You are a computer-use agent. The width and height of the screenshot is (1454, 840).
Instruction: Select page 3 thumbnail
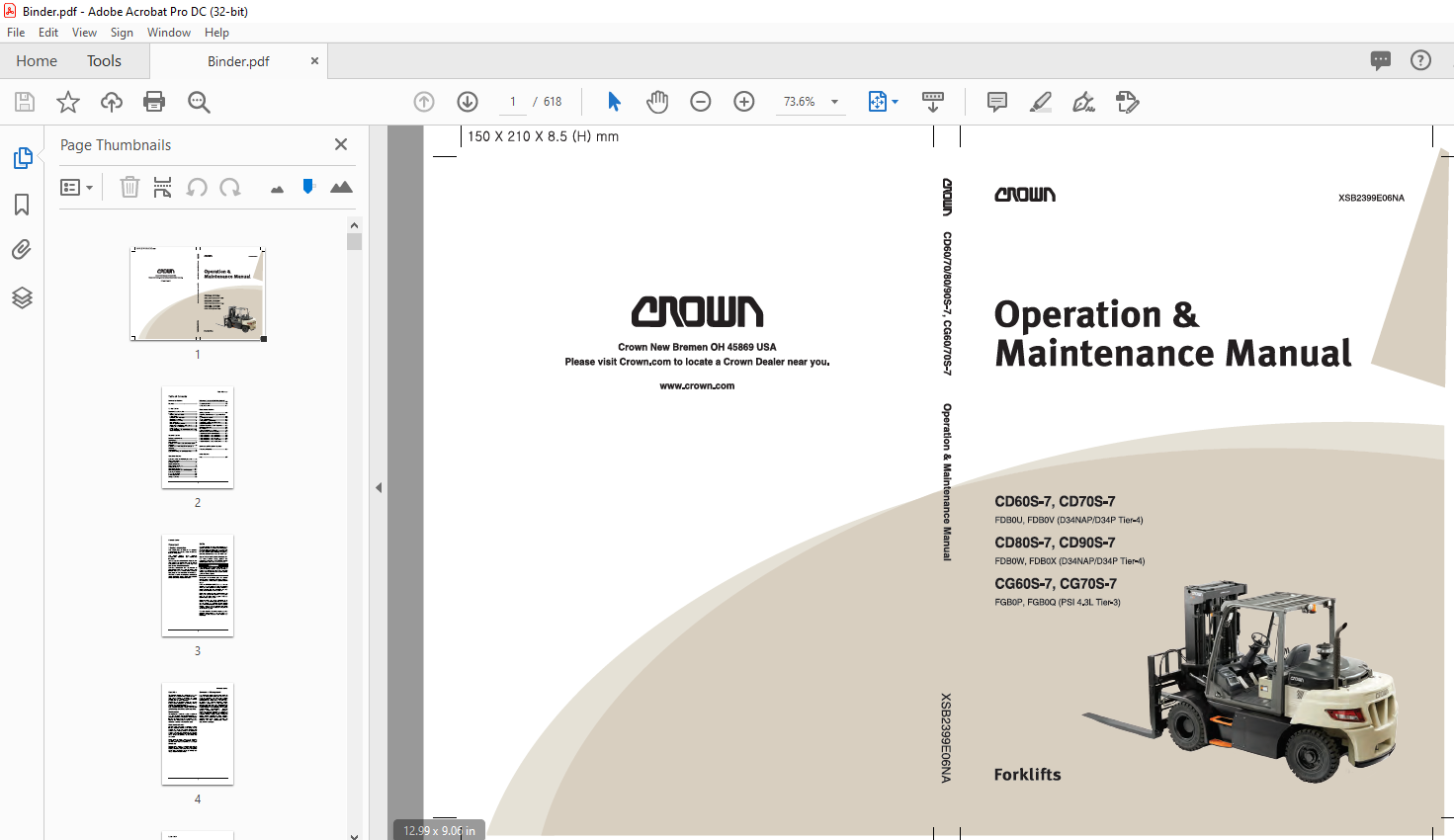198,585
